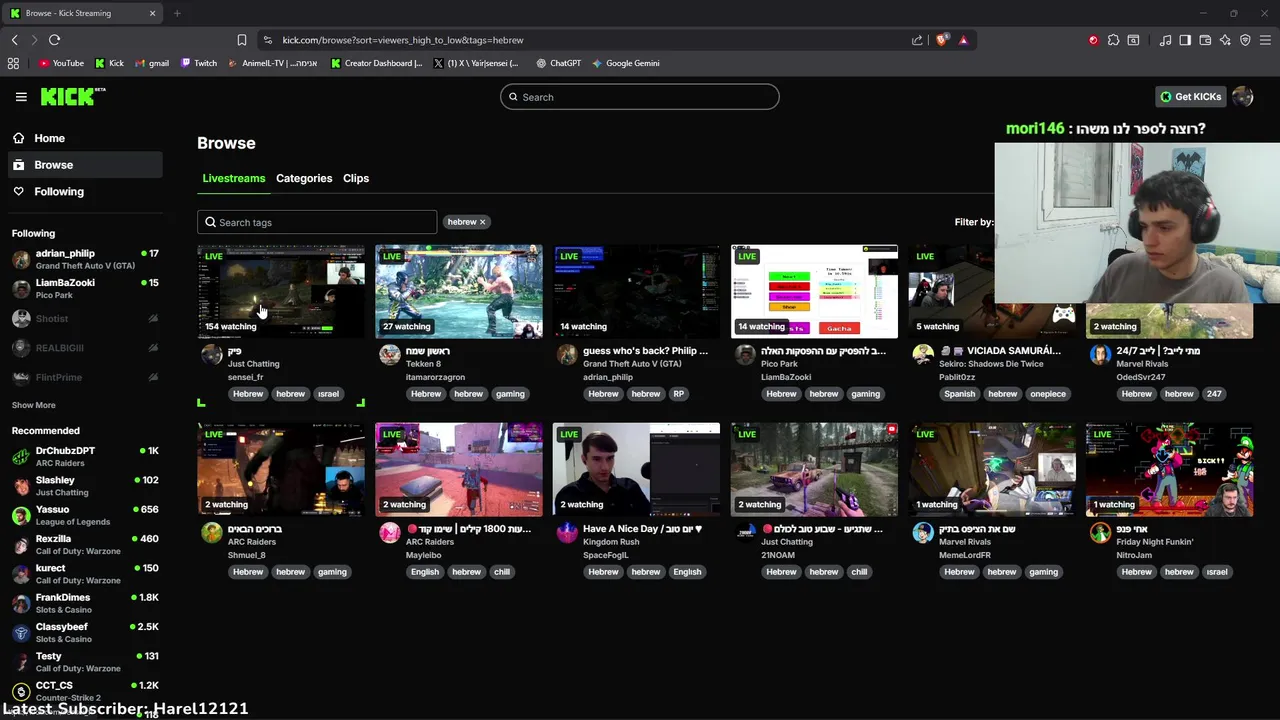Open Testy recommended channel
1280x720 pixels.
[85, 662]
